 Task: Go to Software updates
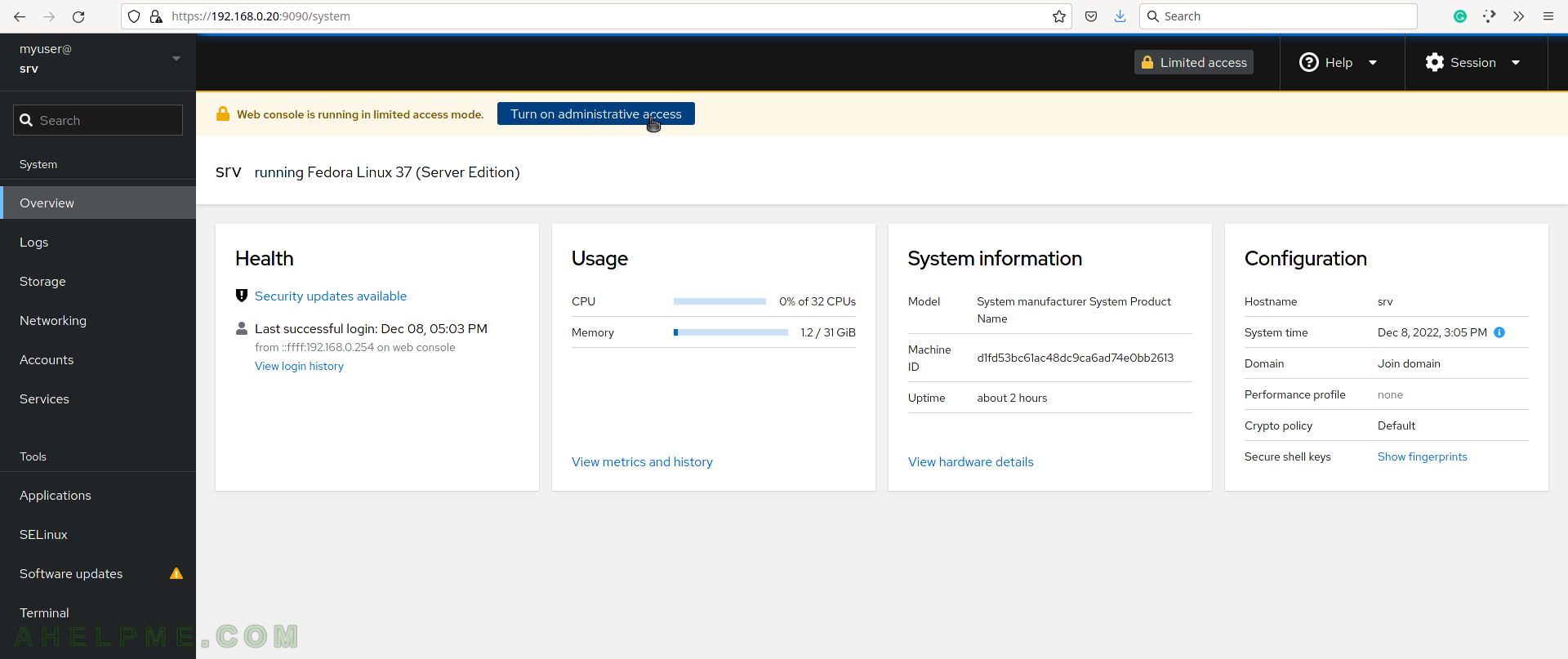(98, 573)
